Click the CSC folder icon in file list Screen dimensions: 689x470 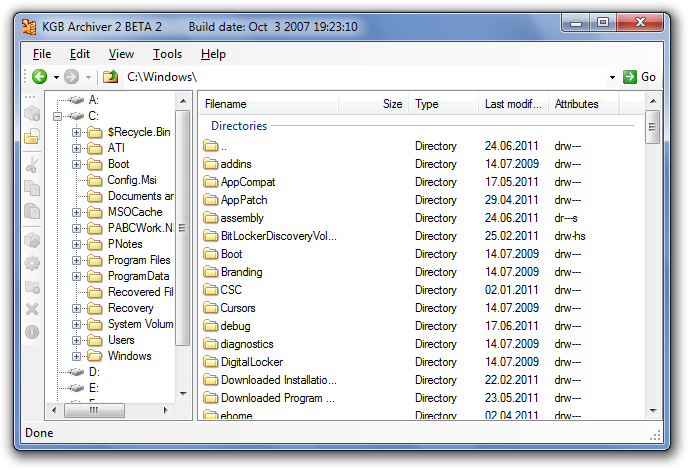click(x=211, y=290)
